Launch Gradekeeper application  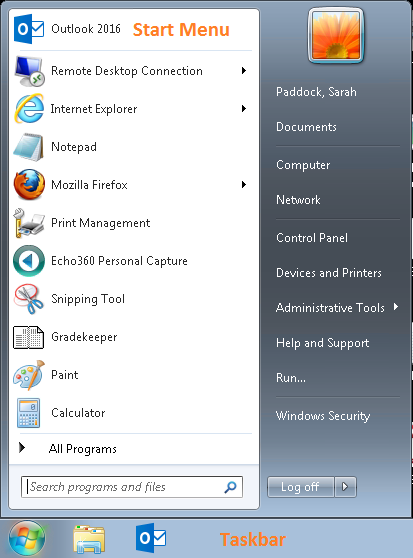(84, 337)
